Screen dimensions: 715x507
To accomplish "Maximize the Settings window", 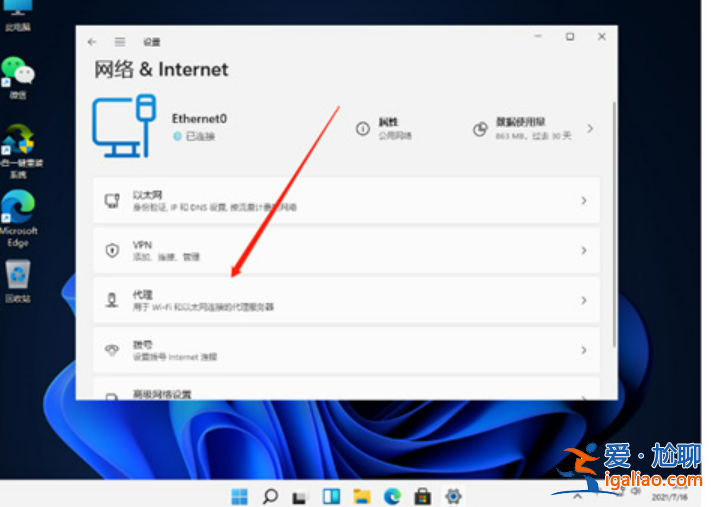I will click(570, 36).
